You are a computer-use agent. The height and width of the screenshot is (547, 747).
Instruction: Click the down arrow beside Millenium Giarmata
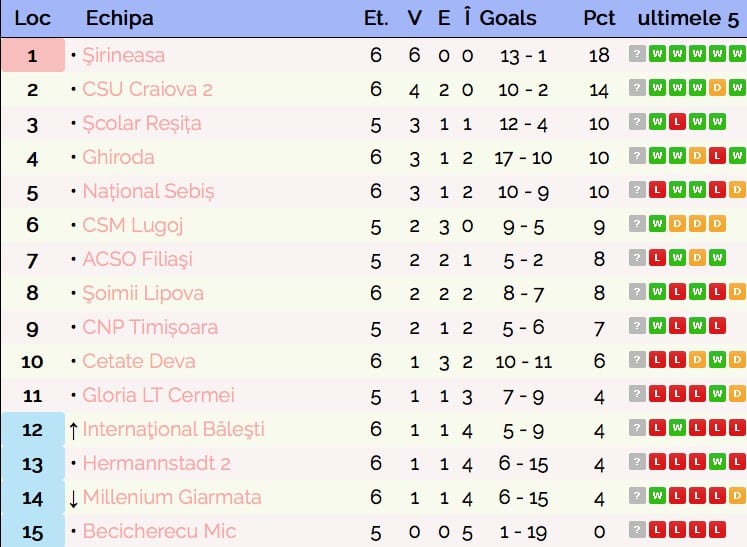(73, 497)
